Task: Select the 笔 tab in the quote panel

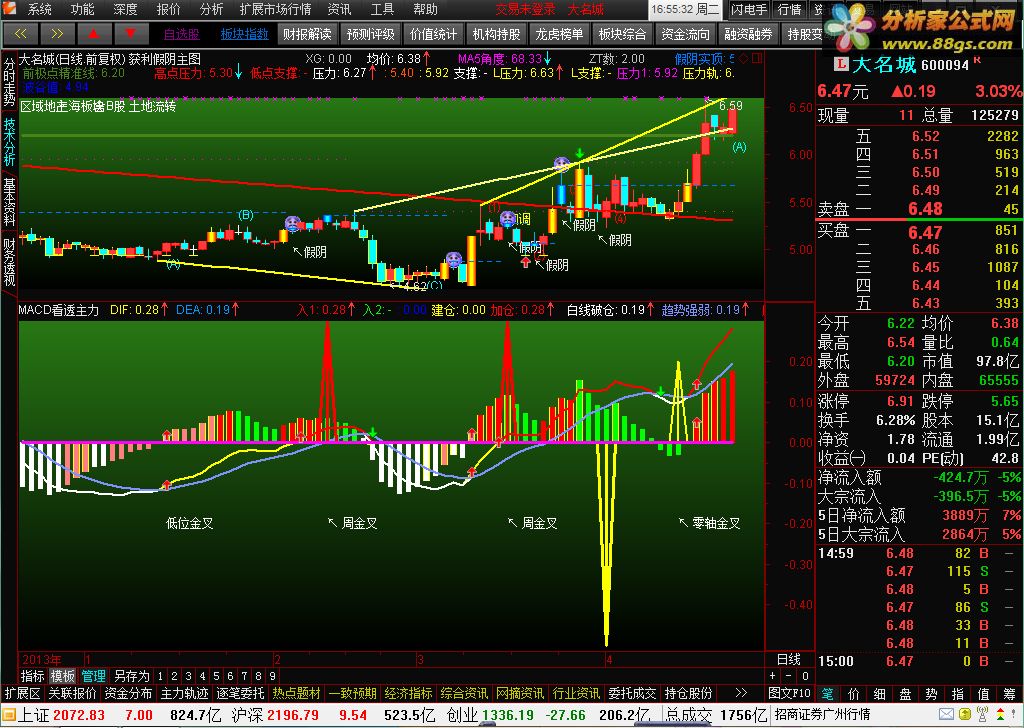Action: [827, 693]
